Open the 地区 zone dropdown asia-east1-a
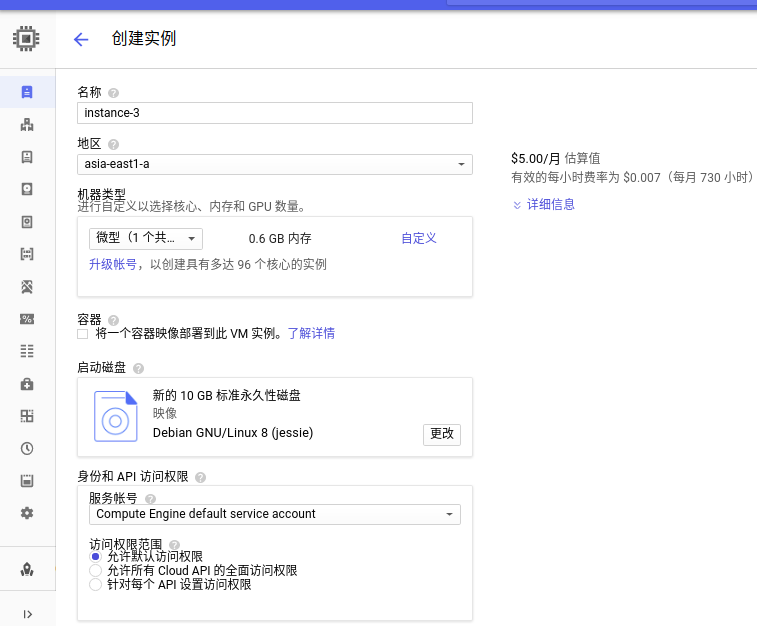 coord(274,164)
